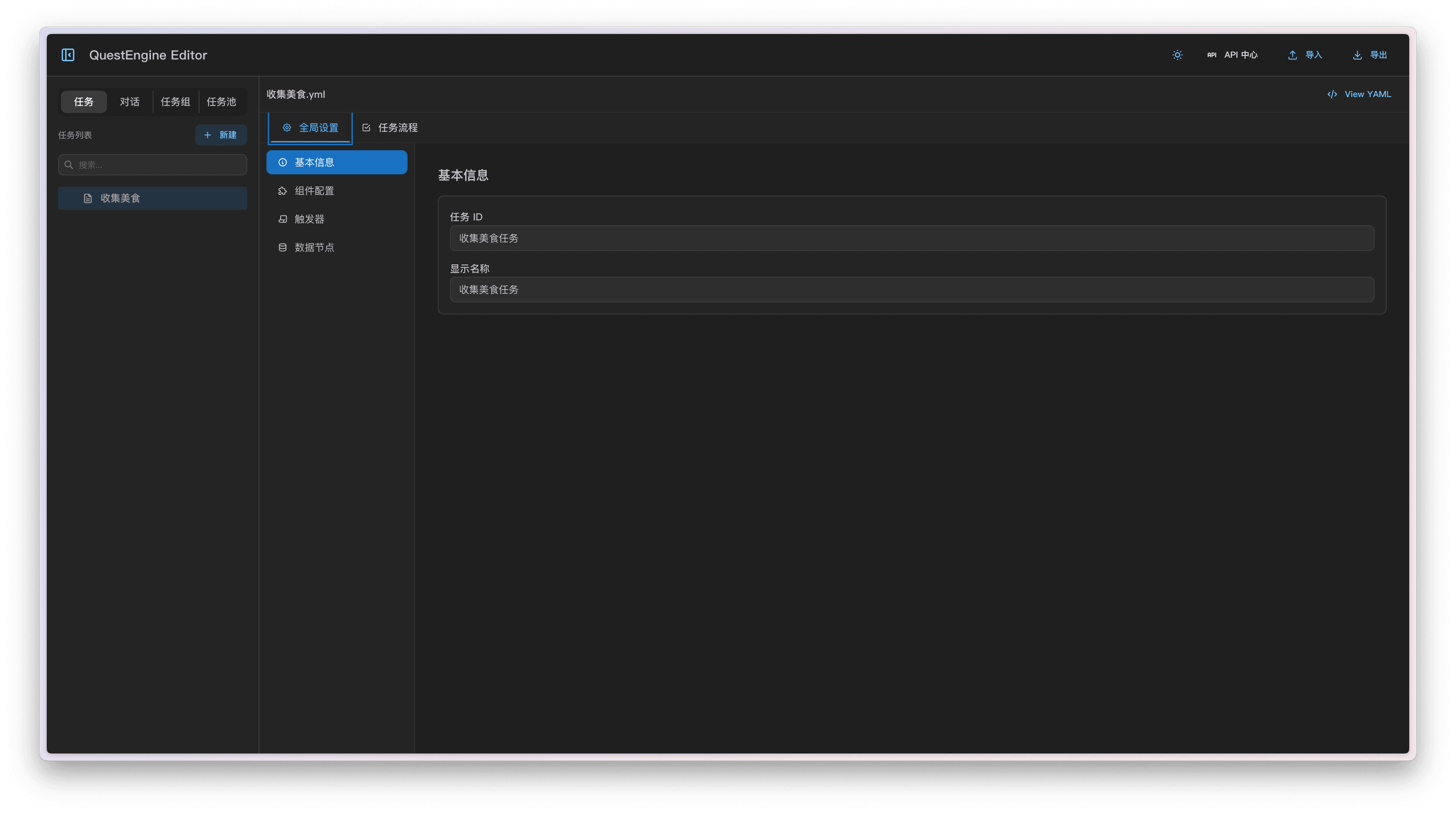Toggle the light/dark theme sun icon
The width and height of the screenshot is (1456, 813).
(x=1177, y=55)
